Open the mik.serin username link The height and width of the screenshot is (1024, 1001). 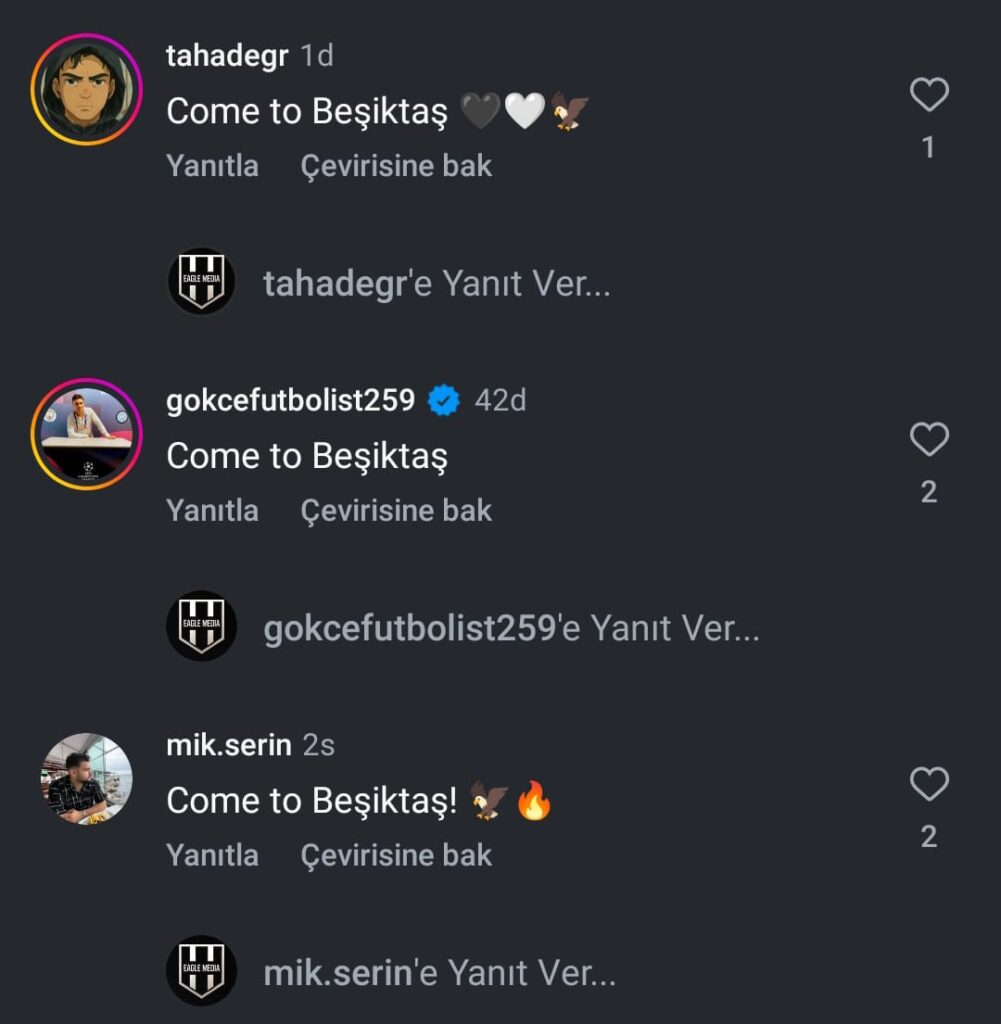229,745
